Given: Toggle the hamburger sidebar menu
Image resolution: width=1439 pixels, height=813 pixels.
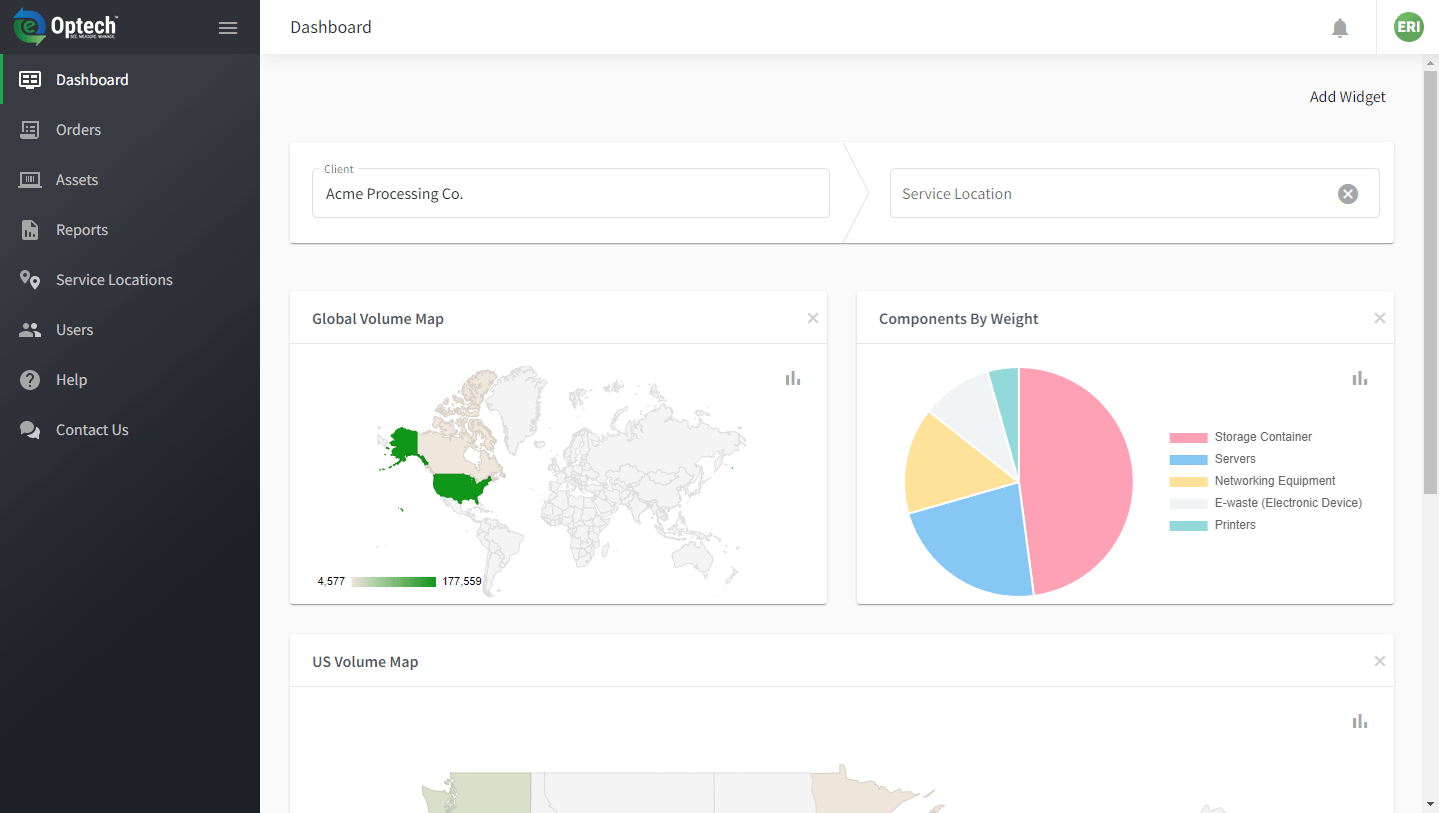Looking at the screenshot, I should 228,28.
